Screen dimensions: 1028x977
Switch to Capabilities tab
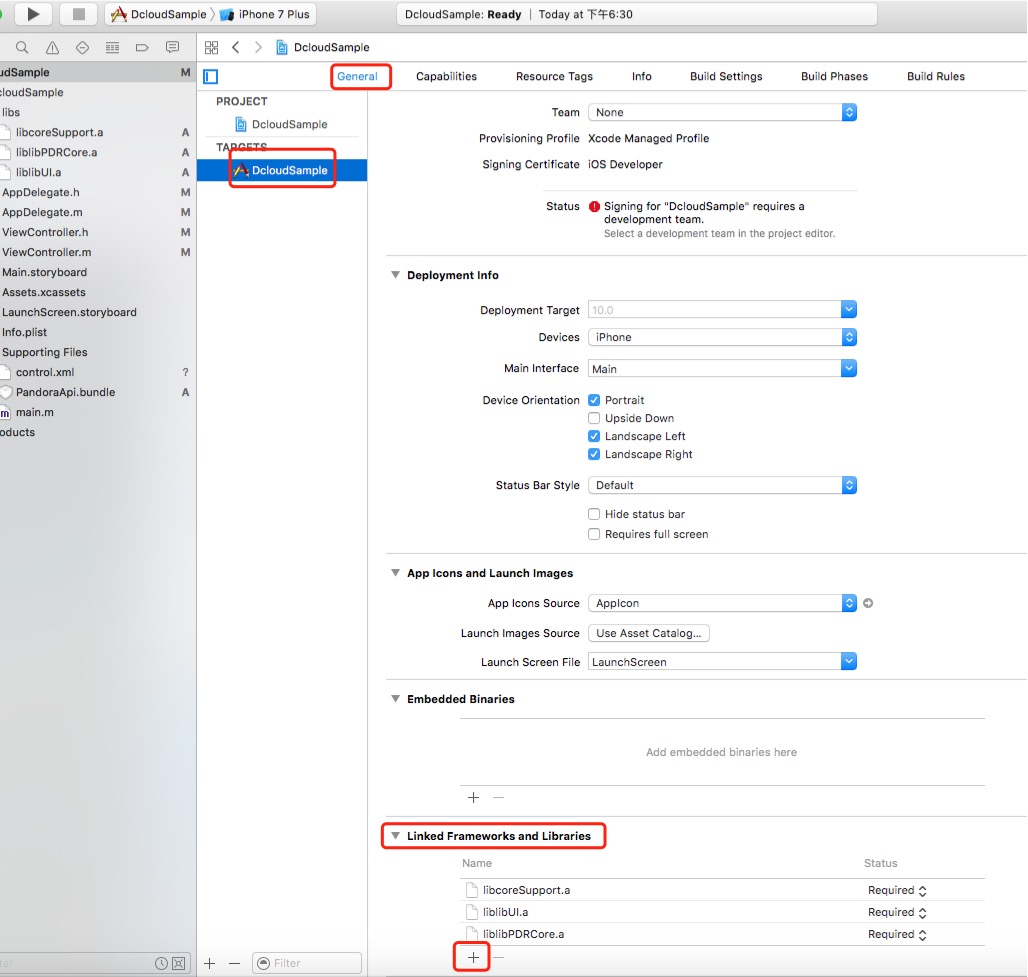[x=446, y=77]
